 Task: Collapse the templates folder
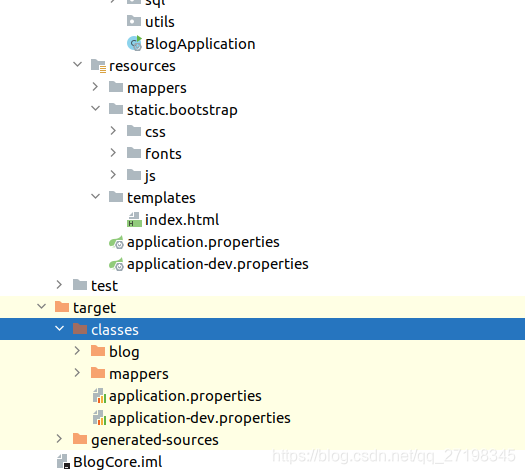point(95,197)
